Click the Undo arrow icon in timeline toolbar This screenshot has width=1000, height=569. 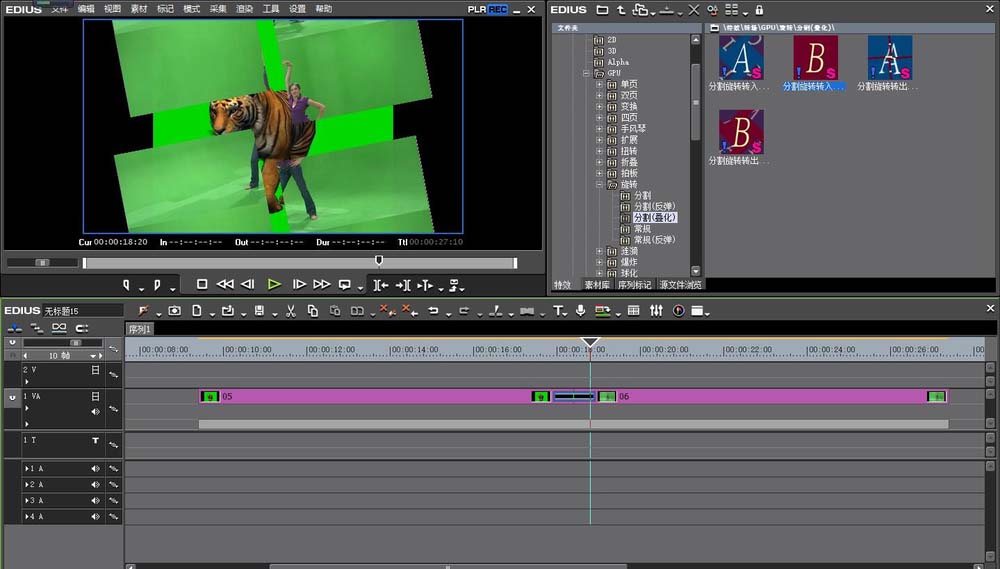(433, 311)
